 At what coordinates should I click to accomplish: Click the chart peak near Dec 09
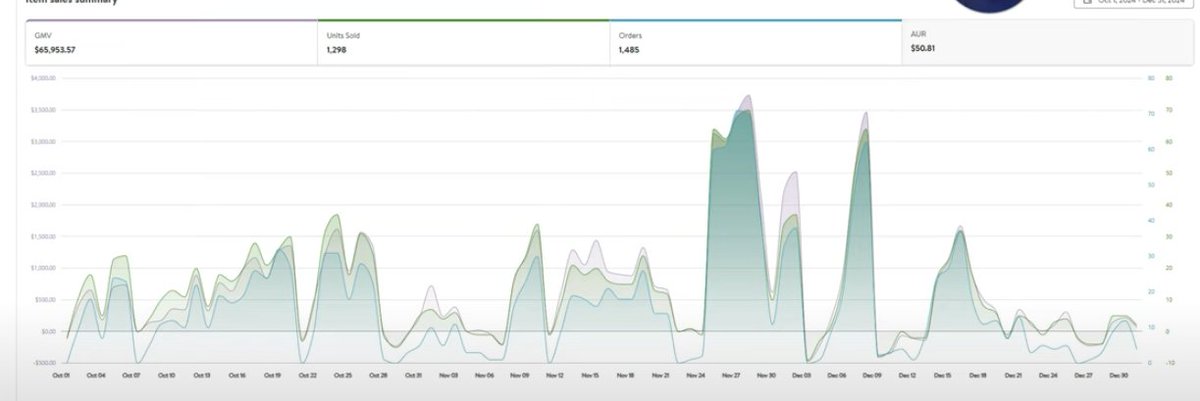[x=865, y=114]
